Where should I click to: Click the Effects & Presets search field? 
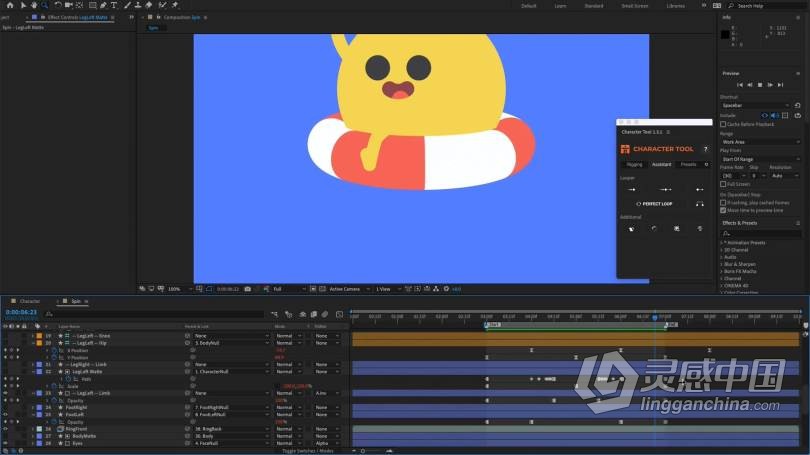coord(760,233)
